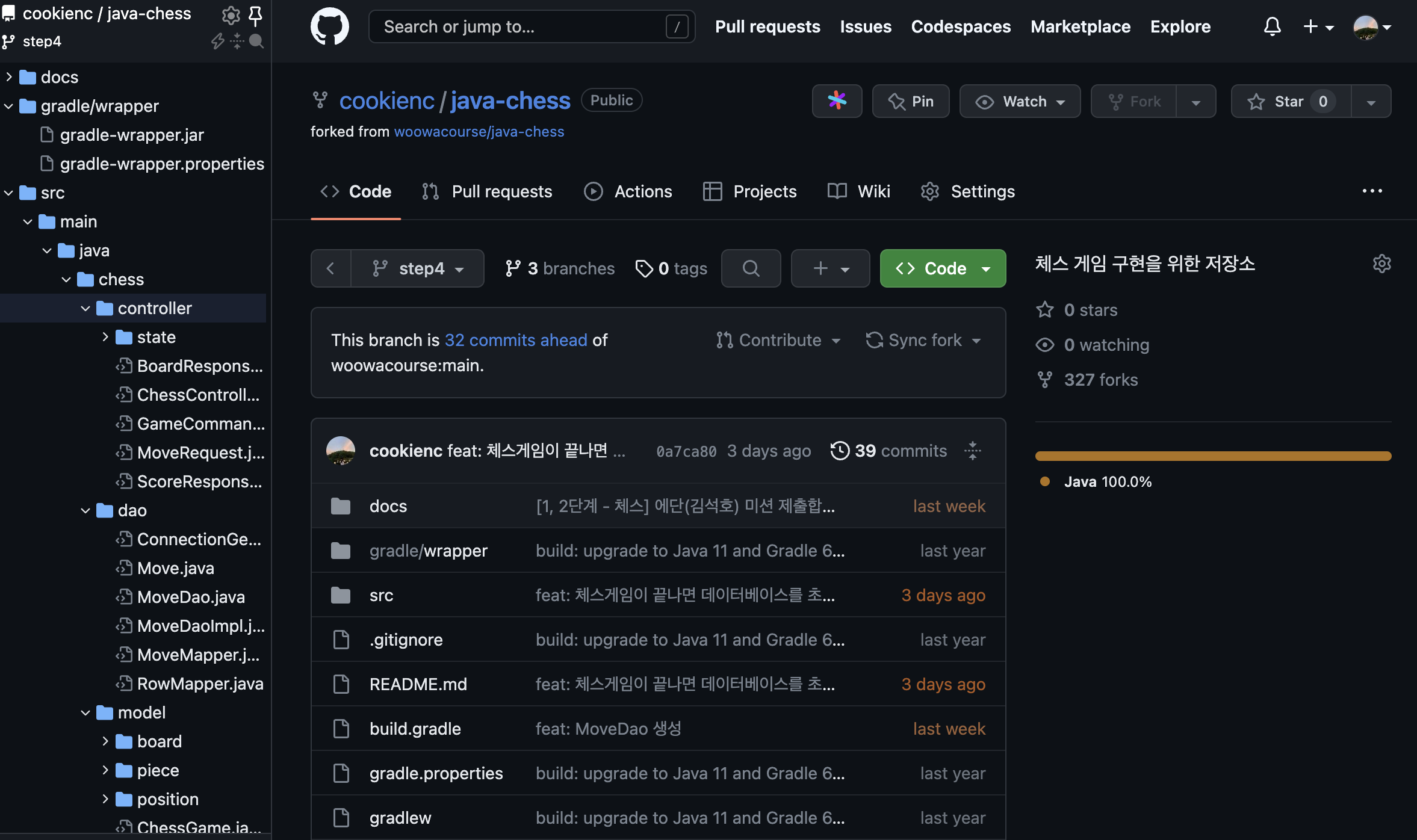This screenshot has height=840, width=1417.
Task: Click the GitHub Octocat logo
Action: point(329,26)
